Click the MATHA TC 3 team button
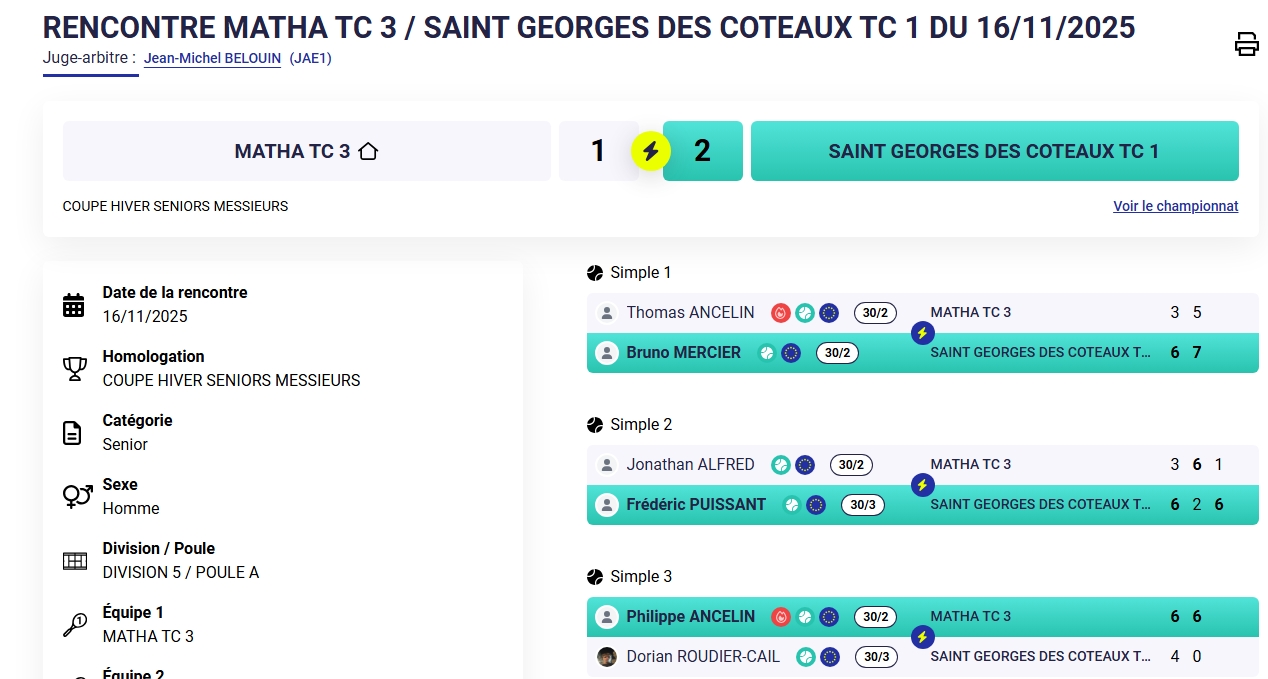The image size is (1268, 679). pos(306,151)
